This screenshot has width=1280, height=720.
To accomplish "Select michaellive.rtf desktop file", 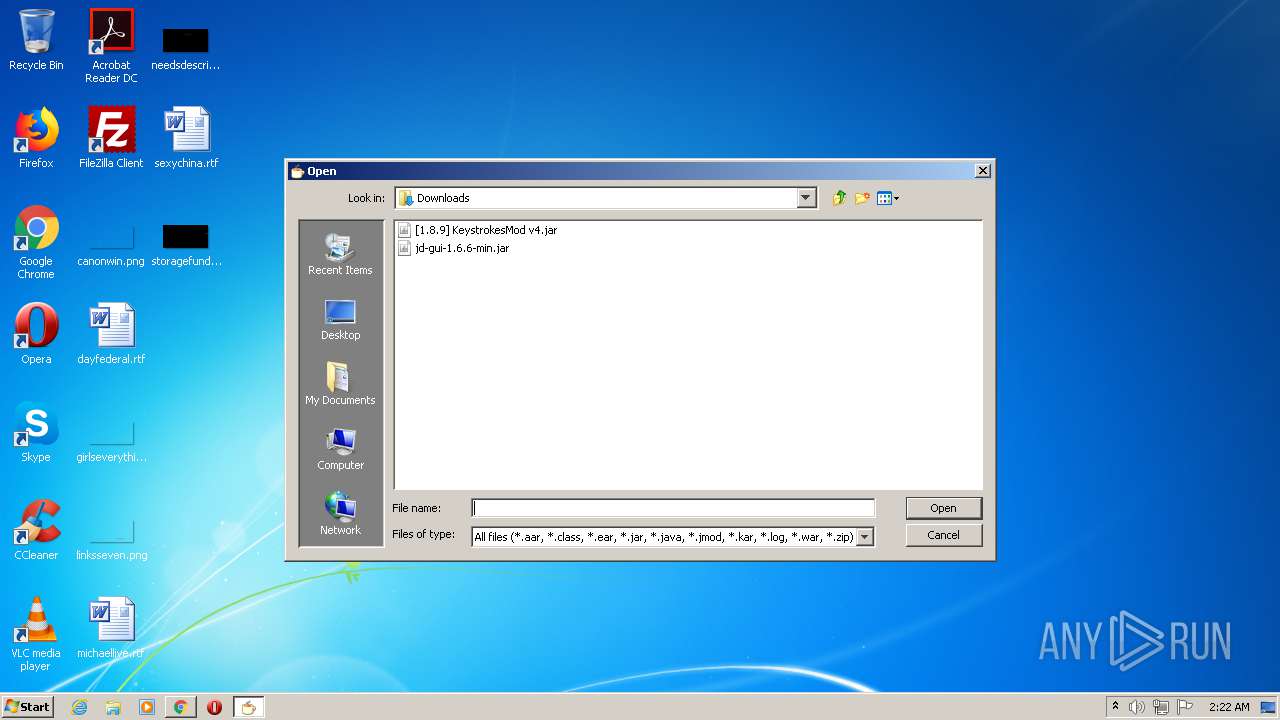I will coord(111,628).
